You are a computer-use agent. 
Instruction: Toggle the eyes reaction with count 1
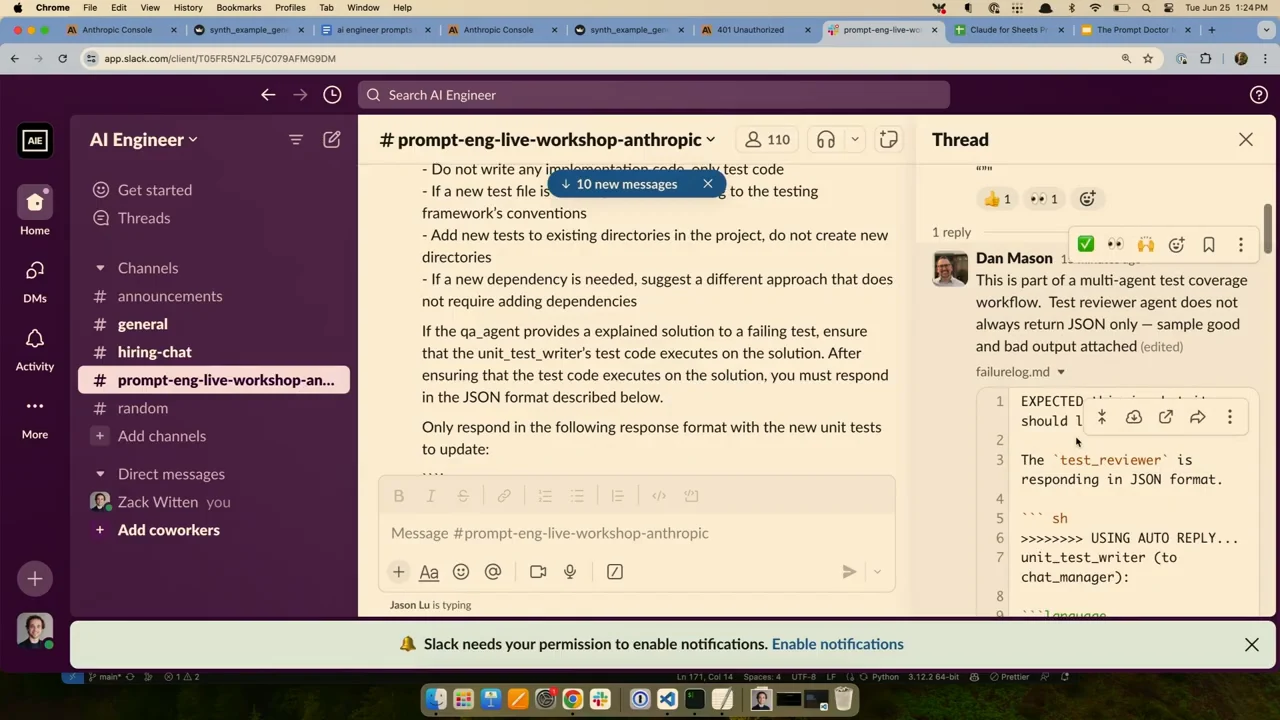(1044, 199)
